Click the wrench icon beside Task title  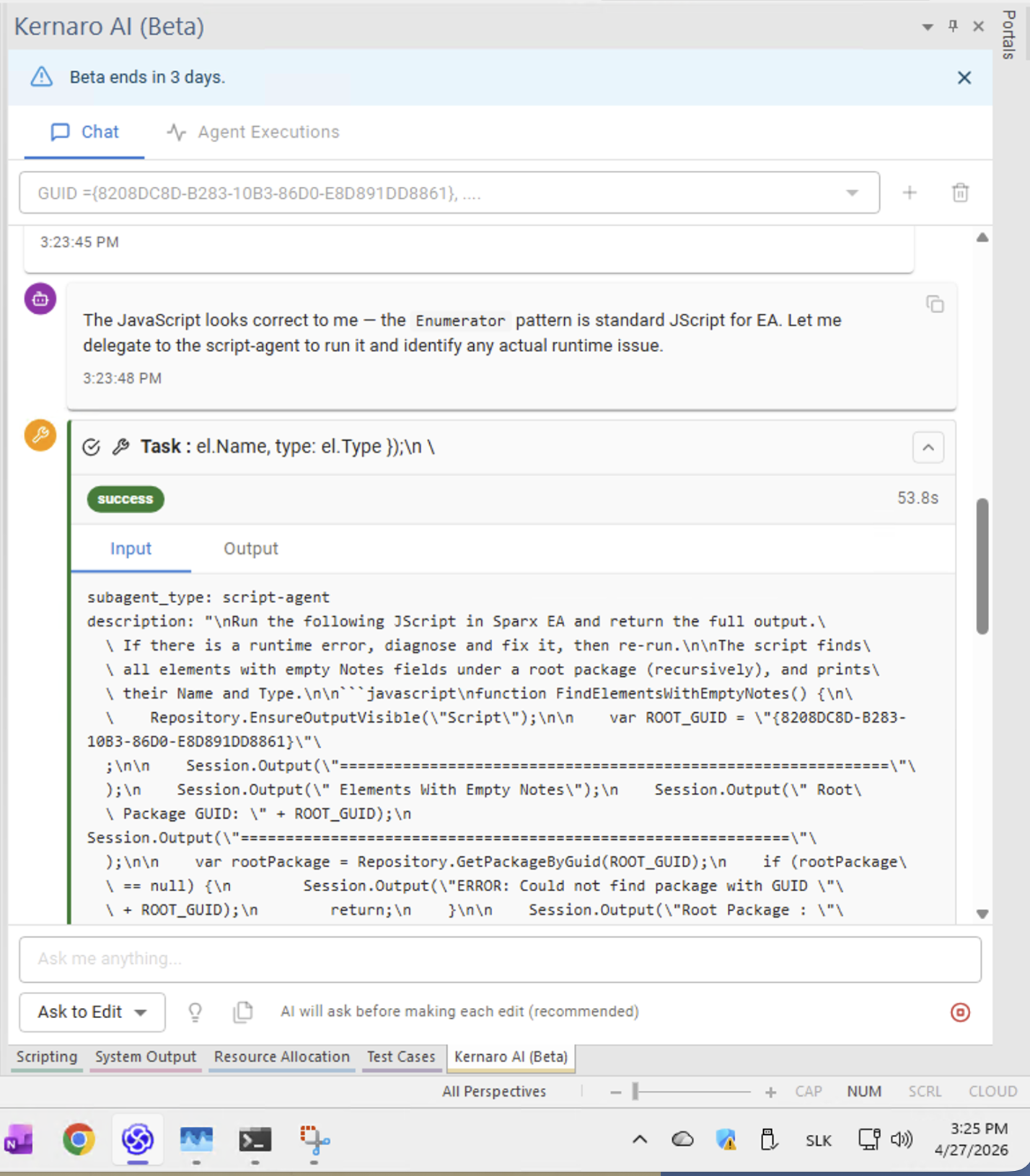point(121,447)
